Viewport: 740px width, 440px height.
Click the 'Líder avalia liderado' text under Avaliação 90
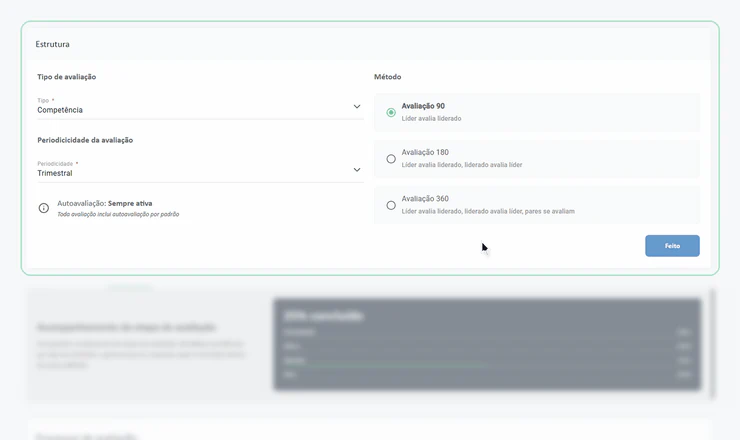pyautogui.click(x=431, y=118)
